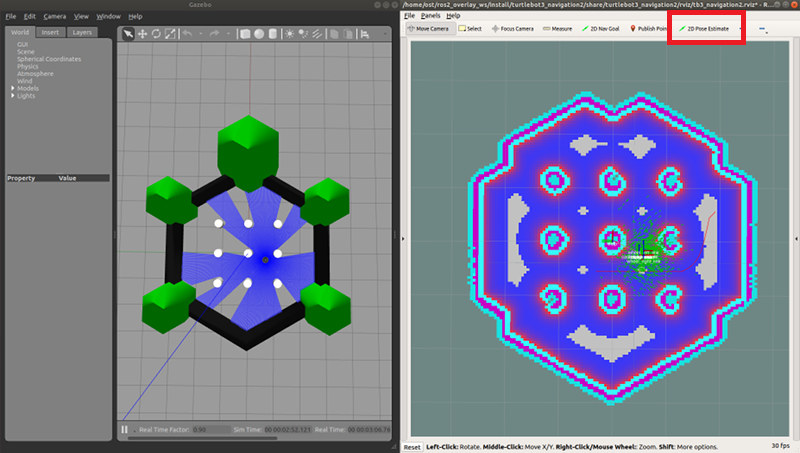Switch to the World tab

pos(20,32)
